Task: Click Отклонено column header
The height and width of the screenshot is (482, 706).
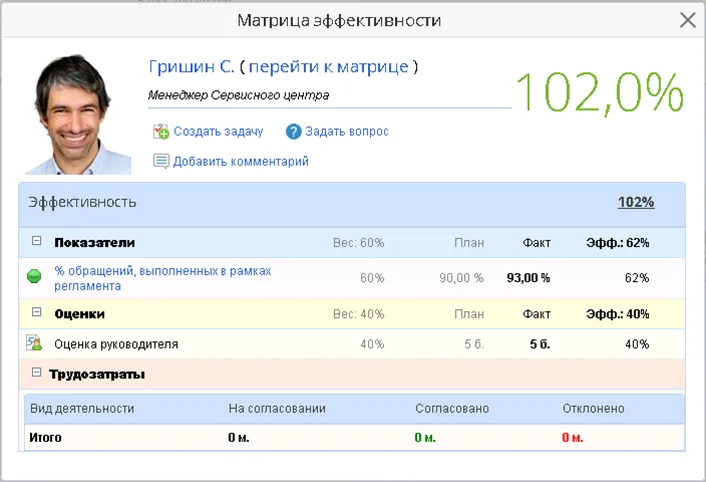Action: point(593,409)
